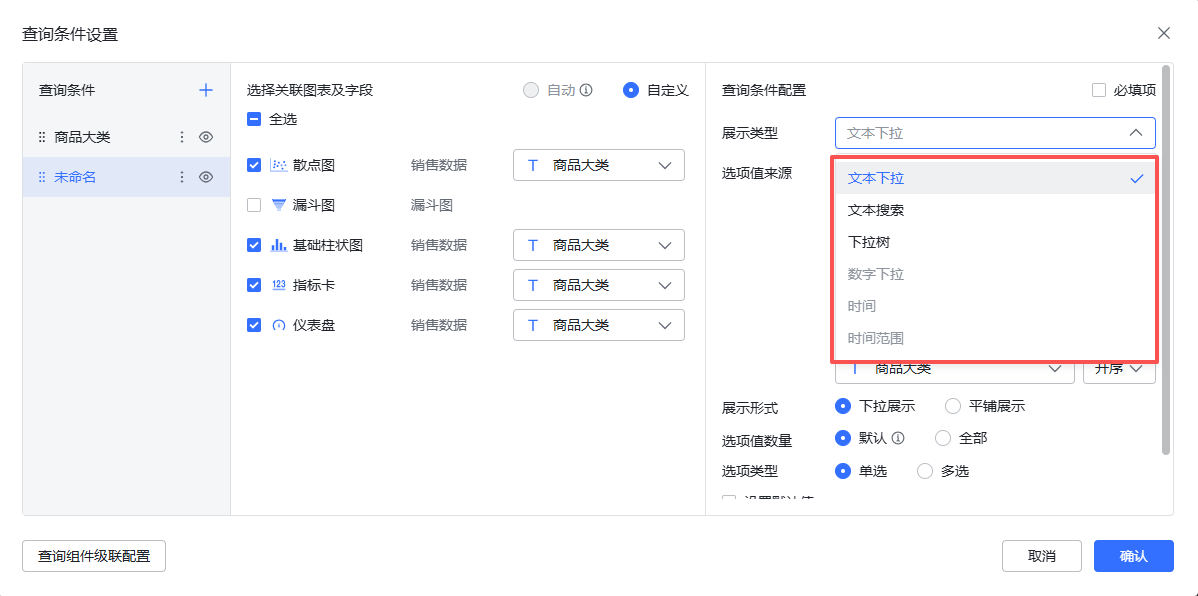Click the 散点图 scatter chart icon
The width and height of the screenshot is (1198, 596).
point(277,165)
